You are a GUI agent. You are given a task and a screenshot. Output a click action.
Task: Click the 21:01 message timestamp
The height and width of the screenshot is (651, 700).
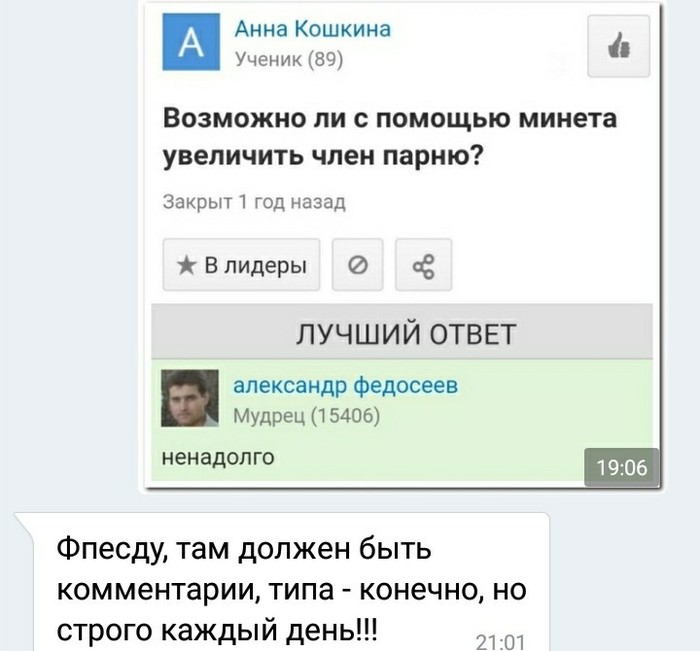tap(500, 641)
